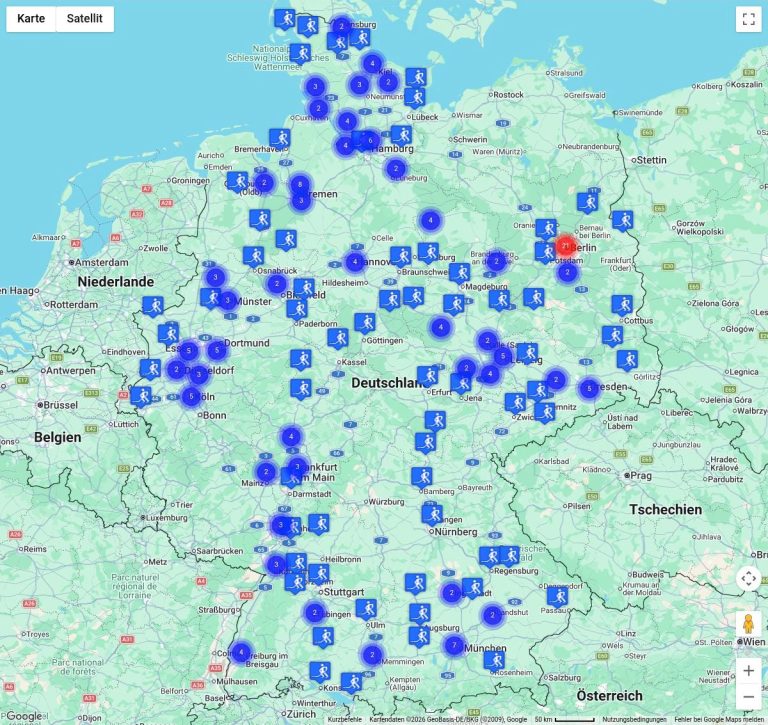Select hockey marker near Göttingen
Viewport: 768px width, 725px height.
tap(365, 323)
